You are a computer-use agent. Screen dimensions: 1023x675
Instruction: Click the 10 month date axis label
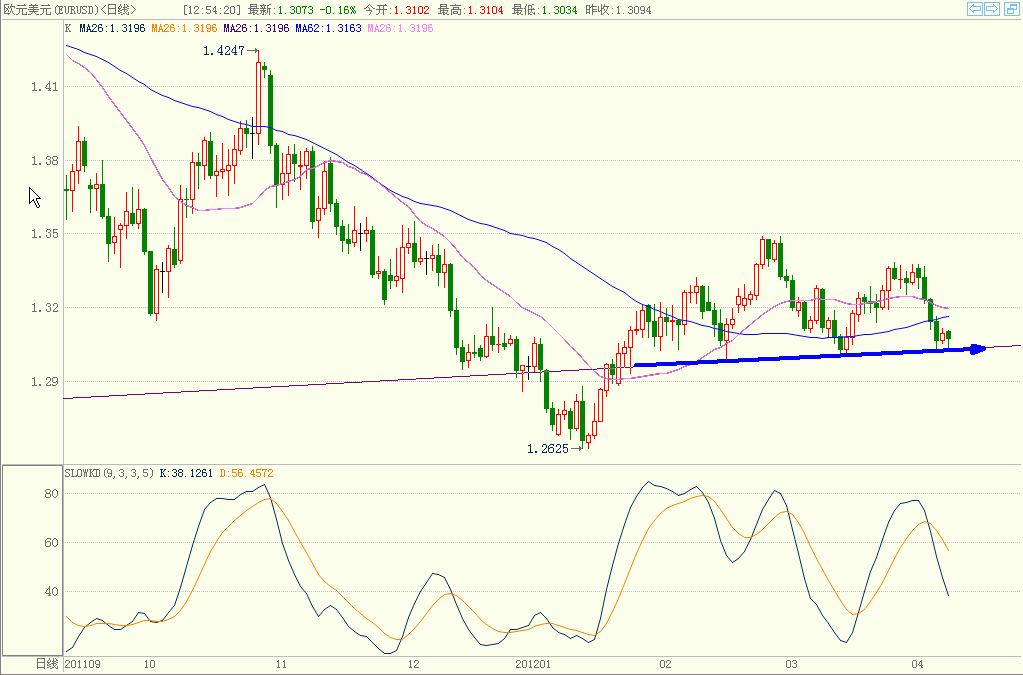tap(149, 665)
